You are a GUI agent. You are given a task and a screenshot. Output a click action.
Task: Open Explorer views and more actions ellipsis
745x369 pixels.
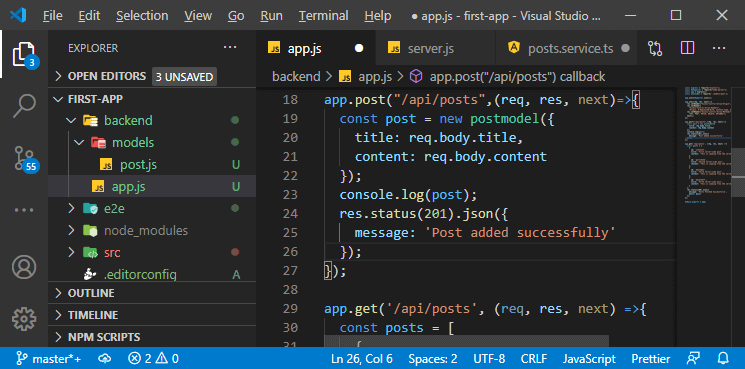(230, 47)
